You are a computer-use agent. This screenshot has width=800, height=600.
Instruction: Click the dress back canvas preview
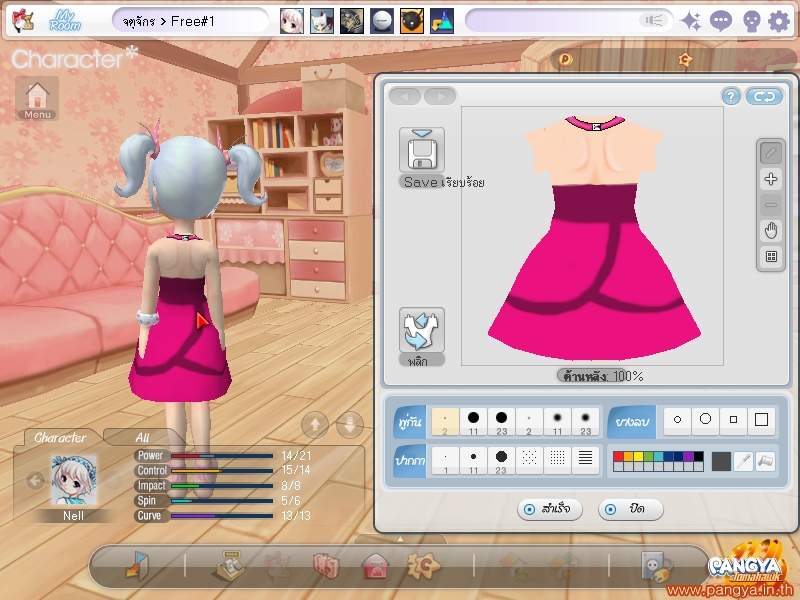point(592,236)
